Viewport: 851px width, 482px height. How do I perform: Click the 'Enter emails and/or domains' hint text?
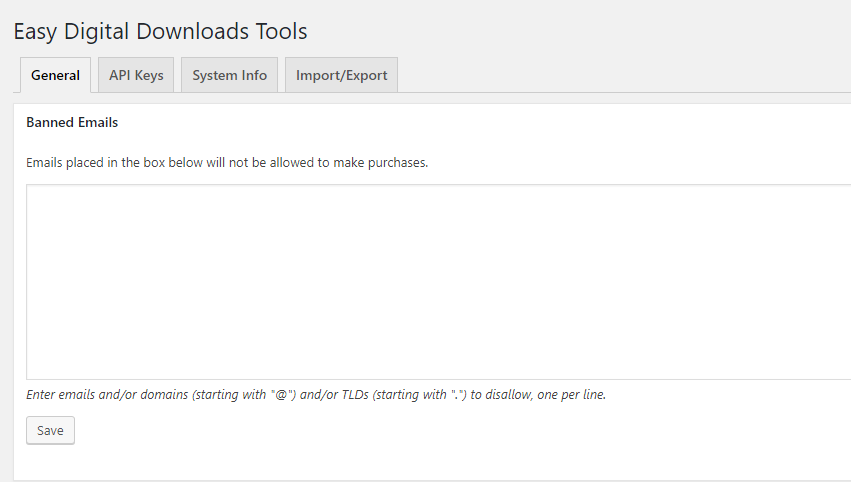(316, 395)
